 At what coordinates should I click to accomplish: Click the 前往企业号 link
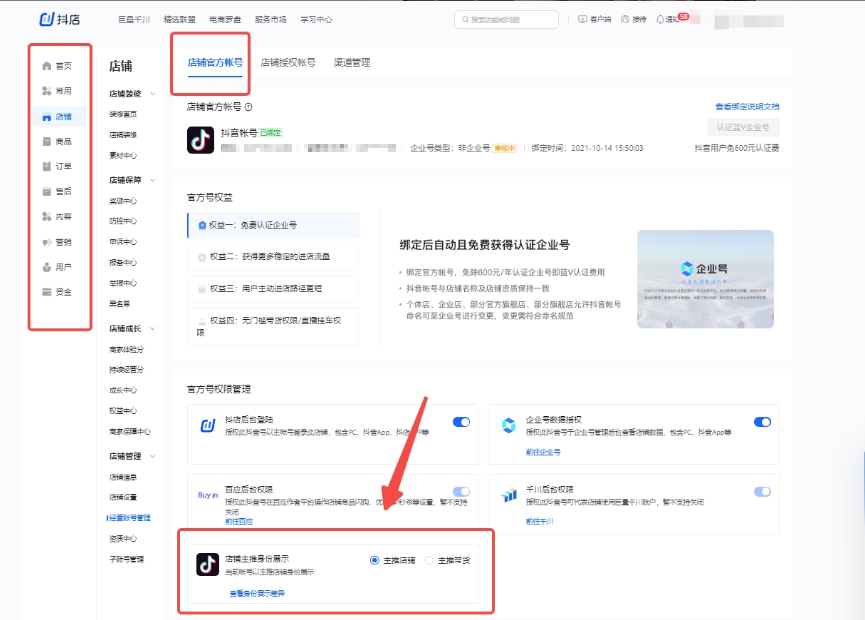[543, 452]
